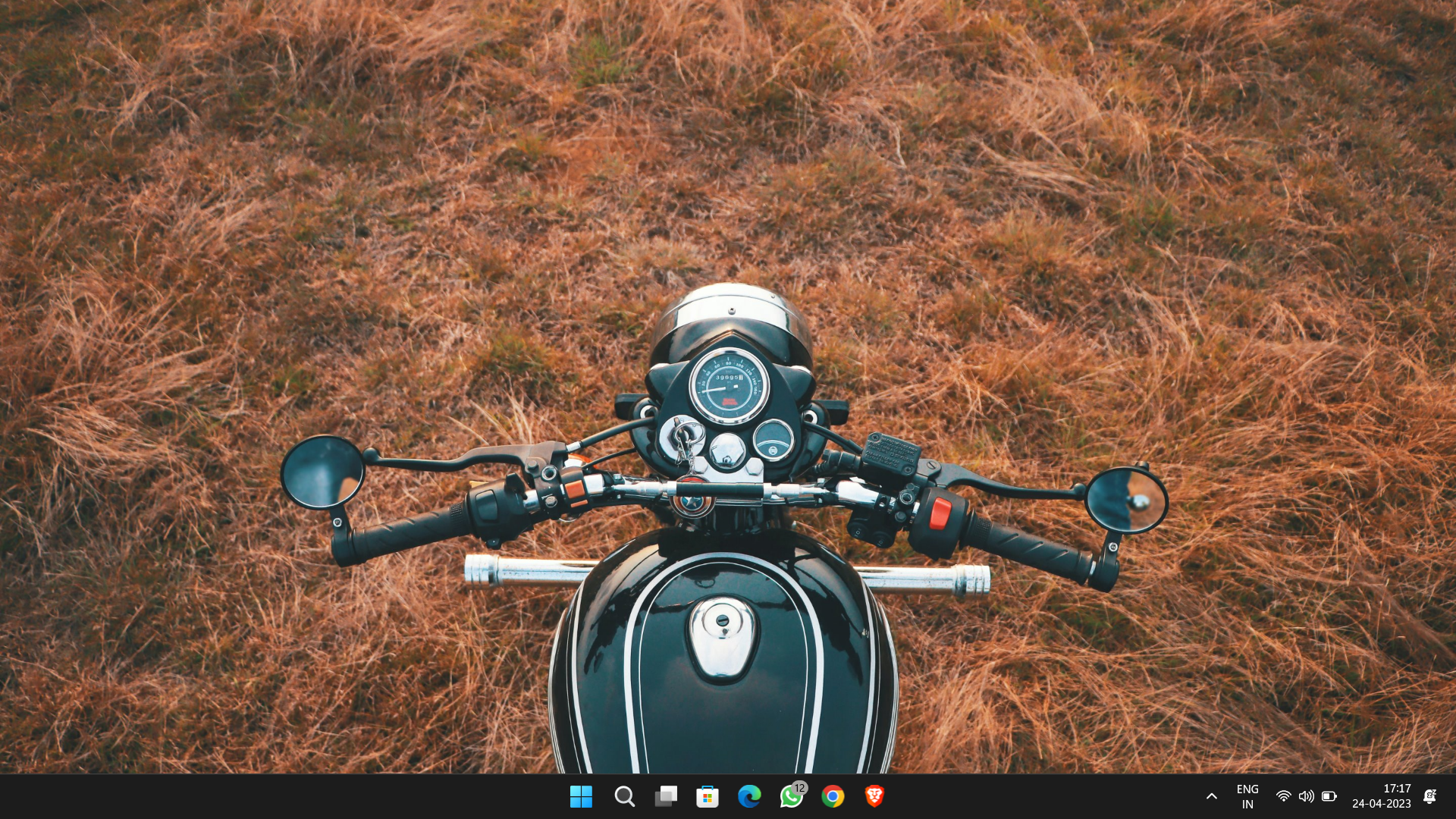The image size is (1456, 819).
Task: Check the battery status icon
Action: pyautogui.click(x=1329, y=796)
